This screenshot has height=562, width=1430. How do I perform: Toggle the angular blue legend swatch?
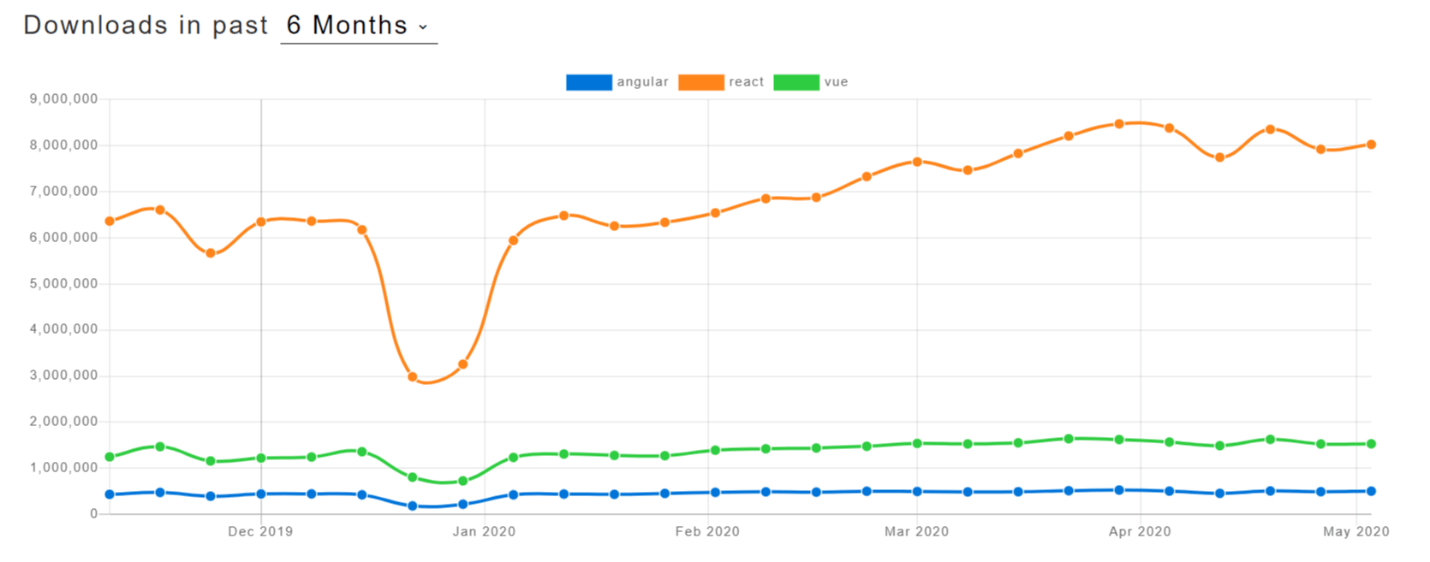point(589,82)
